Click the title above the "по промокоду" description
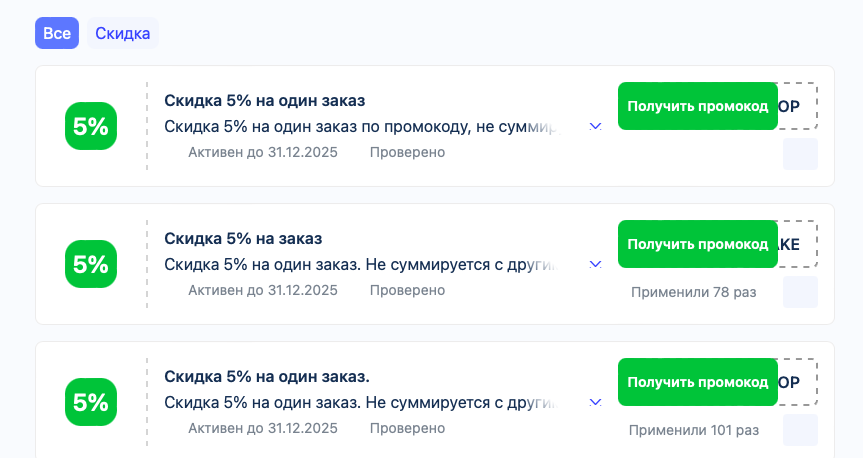The image size is (863, 458). tap(265, 101)
